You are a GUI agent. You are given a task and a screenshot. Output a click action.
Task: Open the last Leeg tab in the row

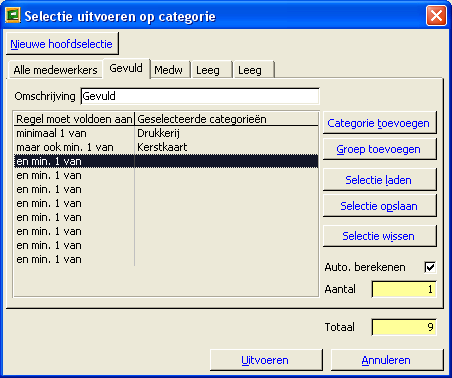click(x=254, y=70)
